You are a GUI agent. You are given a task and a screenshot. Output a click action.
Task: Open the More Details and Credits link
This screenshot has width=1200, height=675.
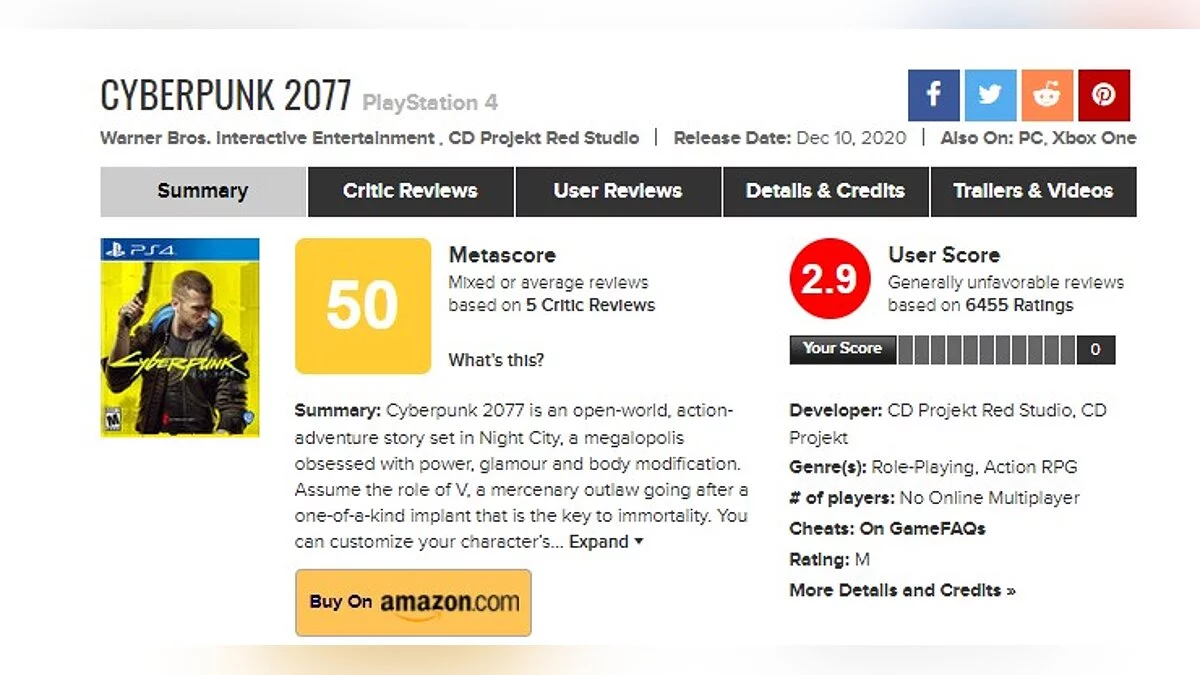902,590
